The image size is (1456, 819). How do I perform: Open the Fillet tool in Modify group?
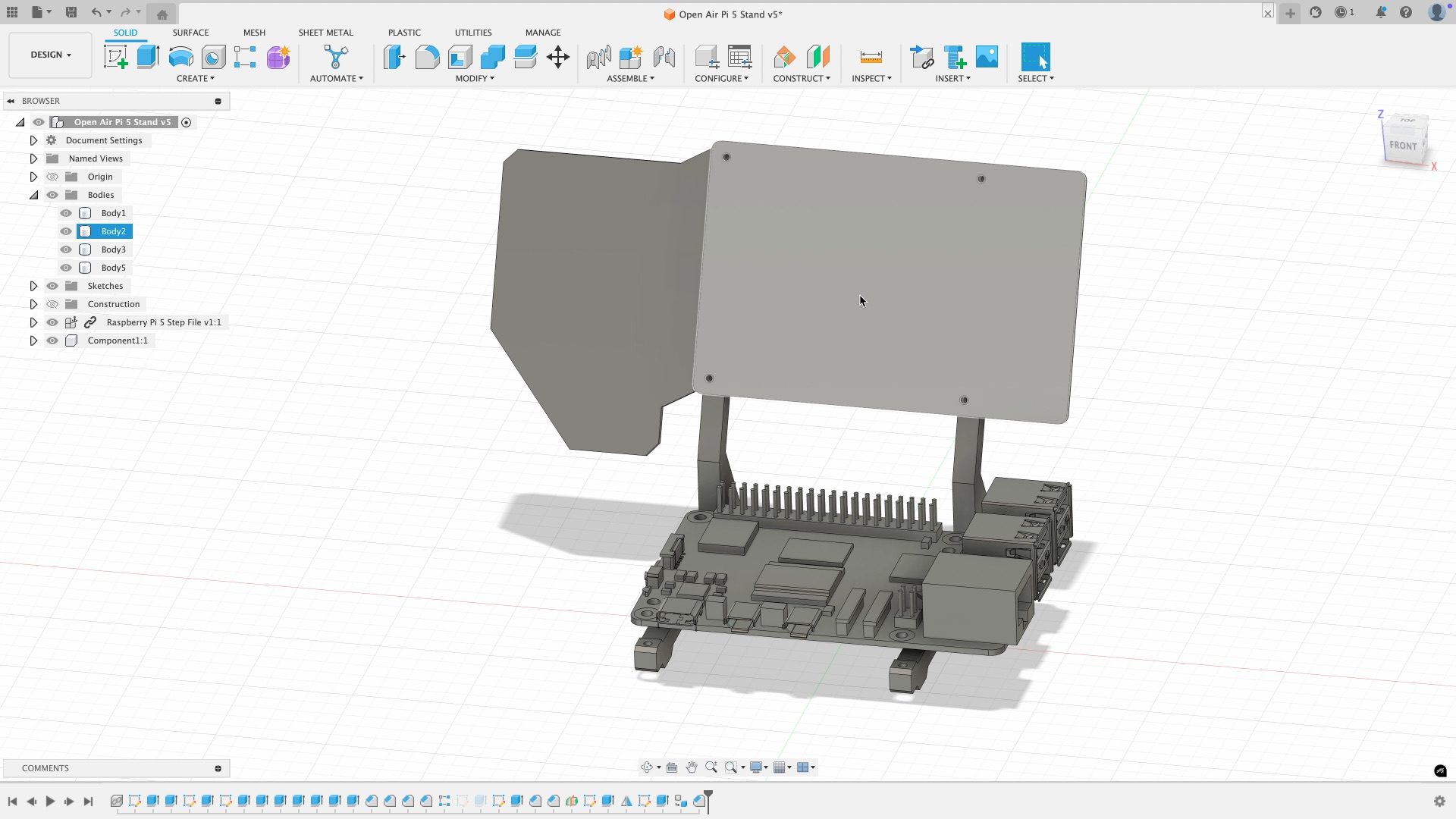click(428, 57)
